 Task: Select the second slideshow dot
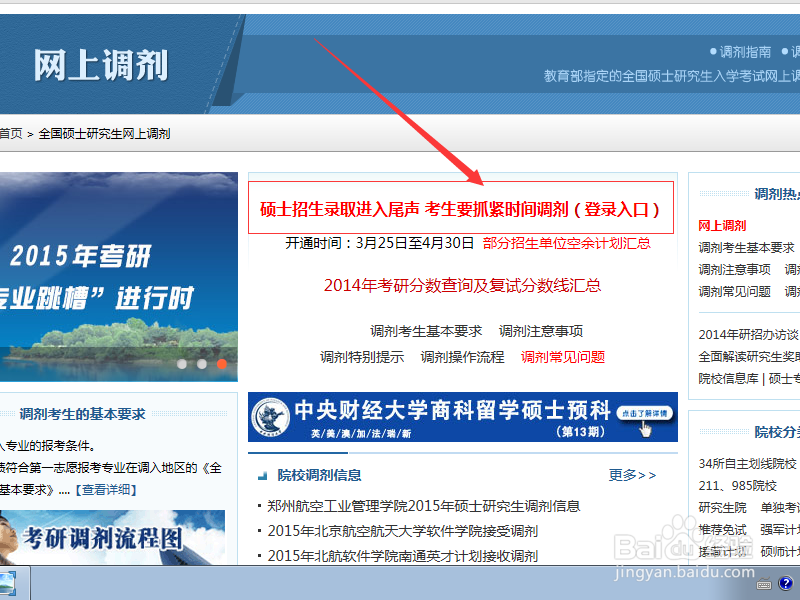202,364
